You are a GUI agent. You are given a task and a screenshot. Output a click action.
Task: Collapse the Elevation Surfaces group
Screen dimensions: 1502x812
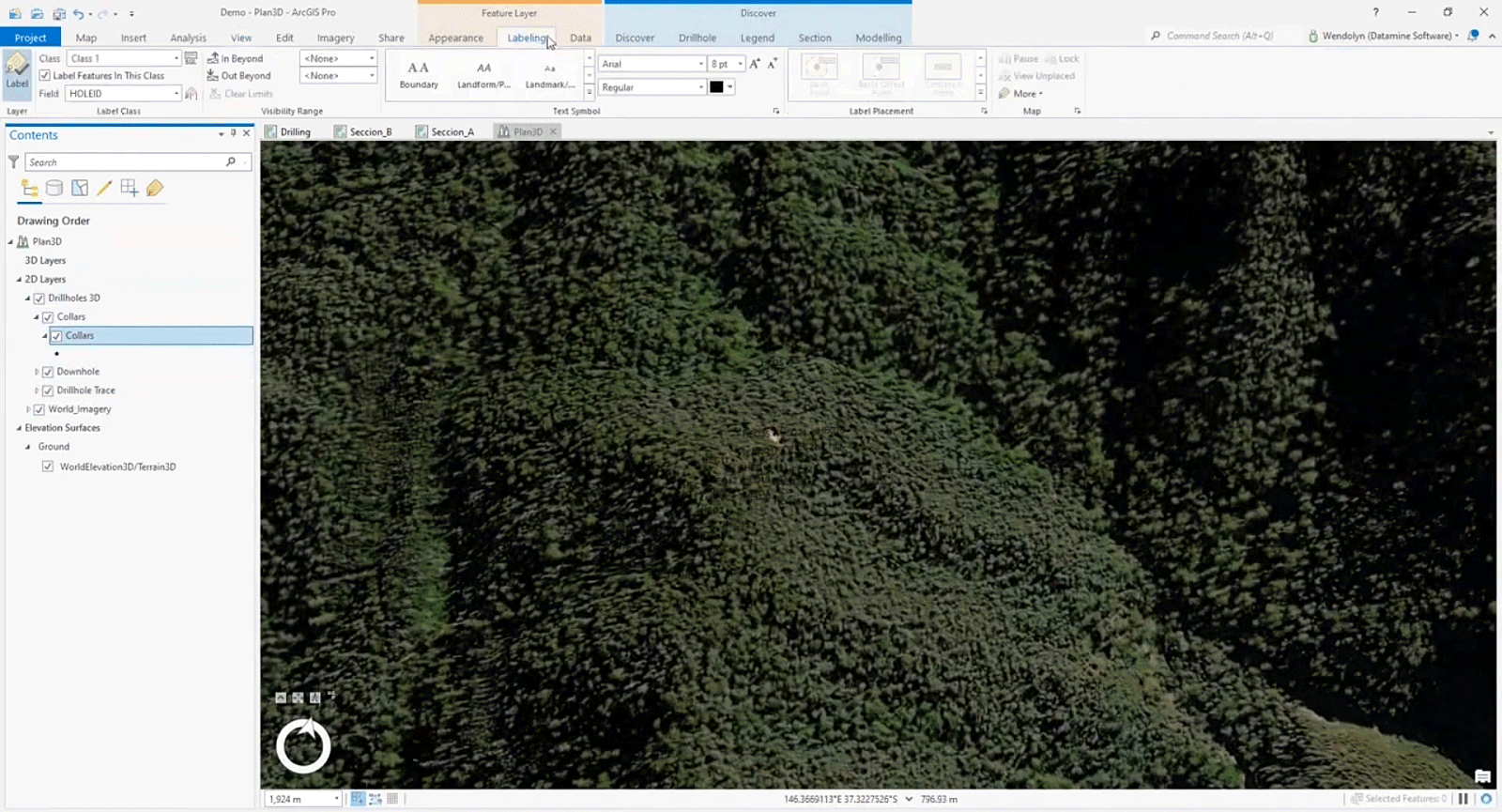tap(19, 428)
